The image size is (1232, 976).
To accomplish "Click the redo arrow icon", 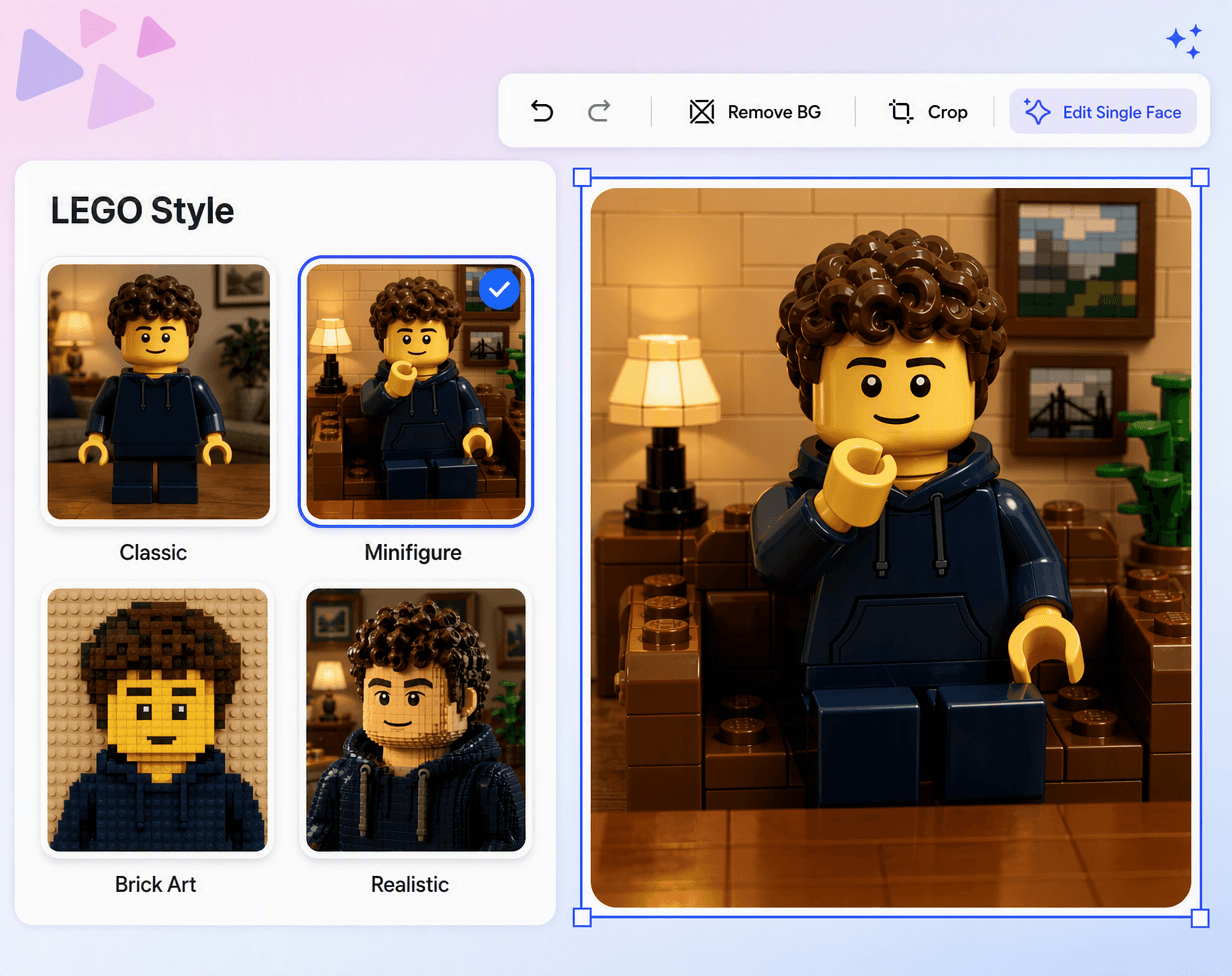I will pos(599,111).
